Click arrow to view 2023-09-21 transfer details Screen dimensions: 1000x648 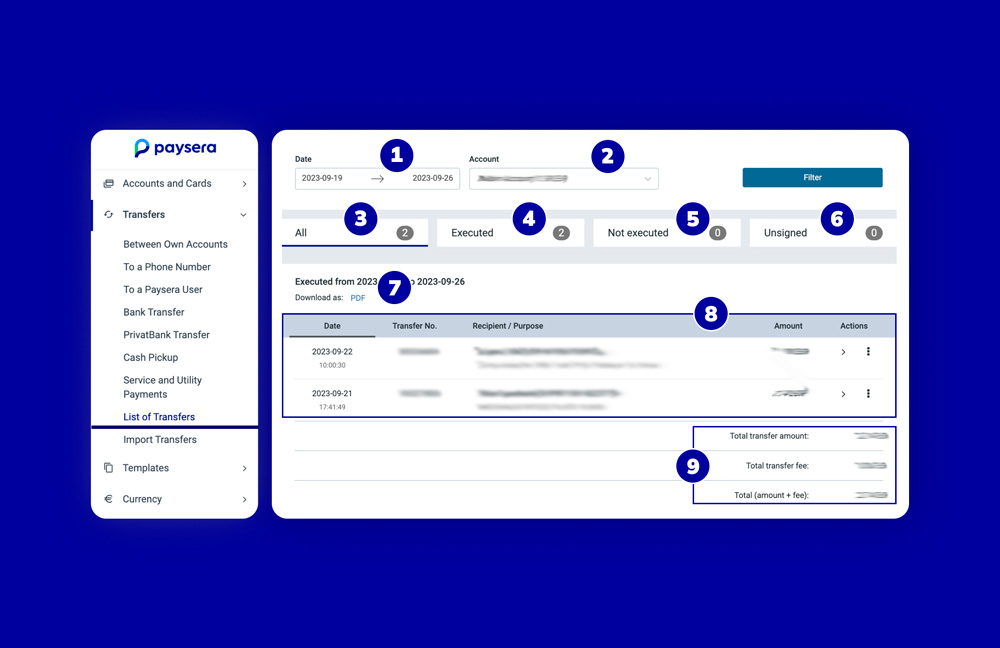843,394
